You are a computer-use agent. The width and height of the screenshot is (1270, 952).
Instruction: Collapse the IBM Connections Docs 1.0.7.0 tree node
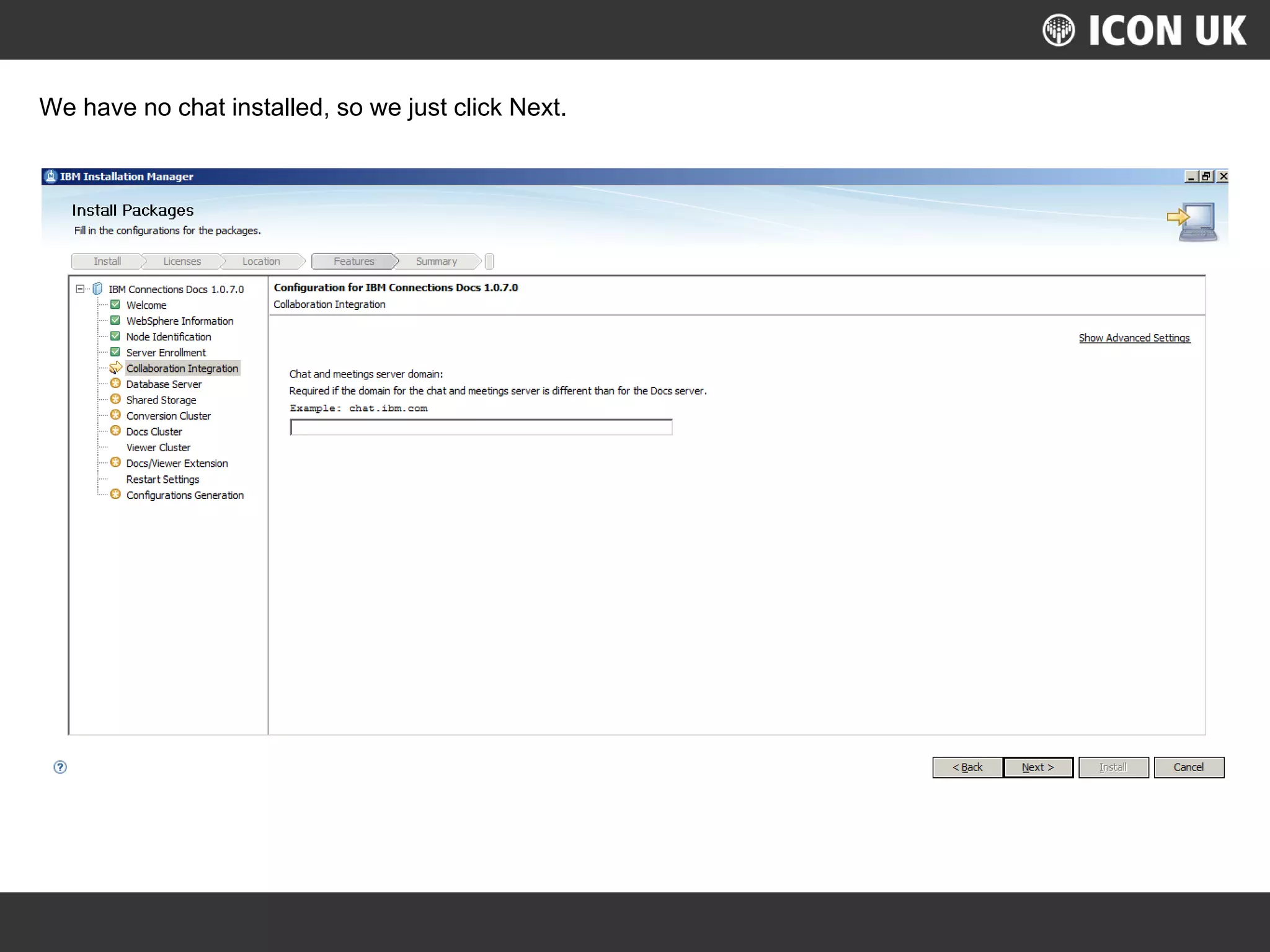[80, 289]
